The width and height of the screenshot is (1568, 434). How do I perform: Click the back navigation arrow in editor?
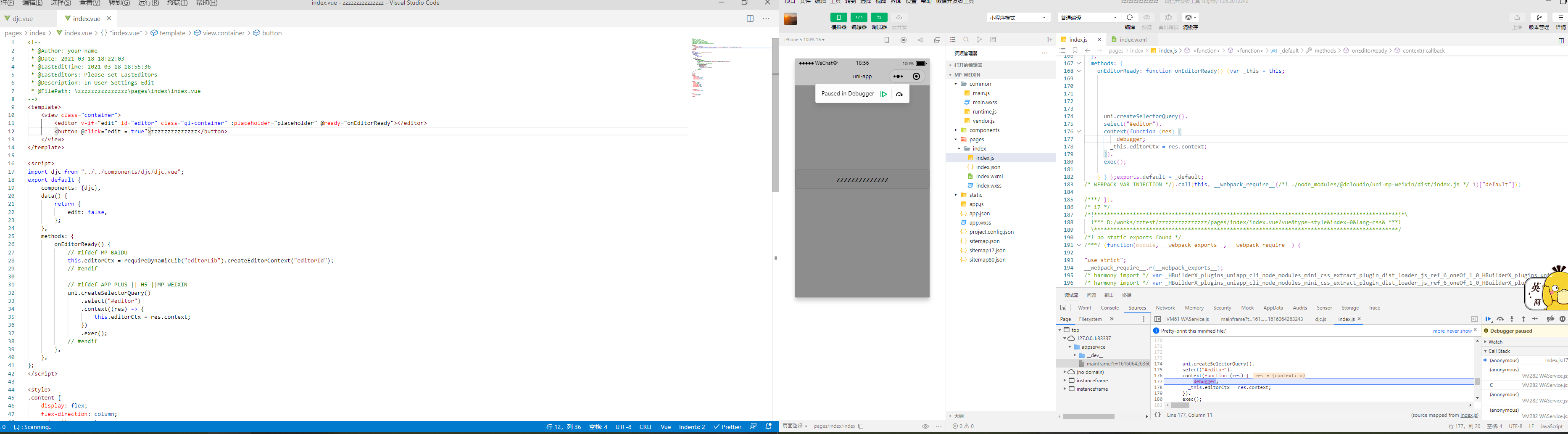(1087, 51)
